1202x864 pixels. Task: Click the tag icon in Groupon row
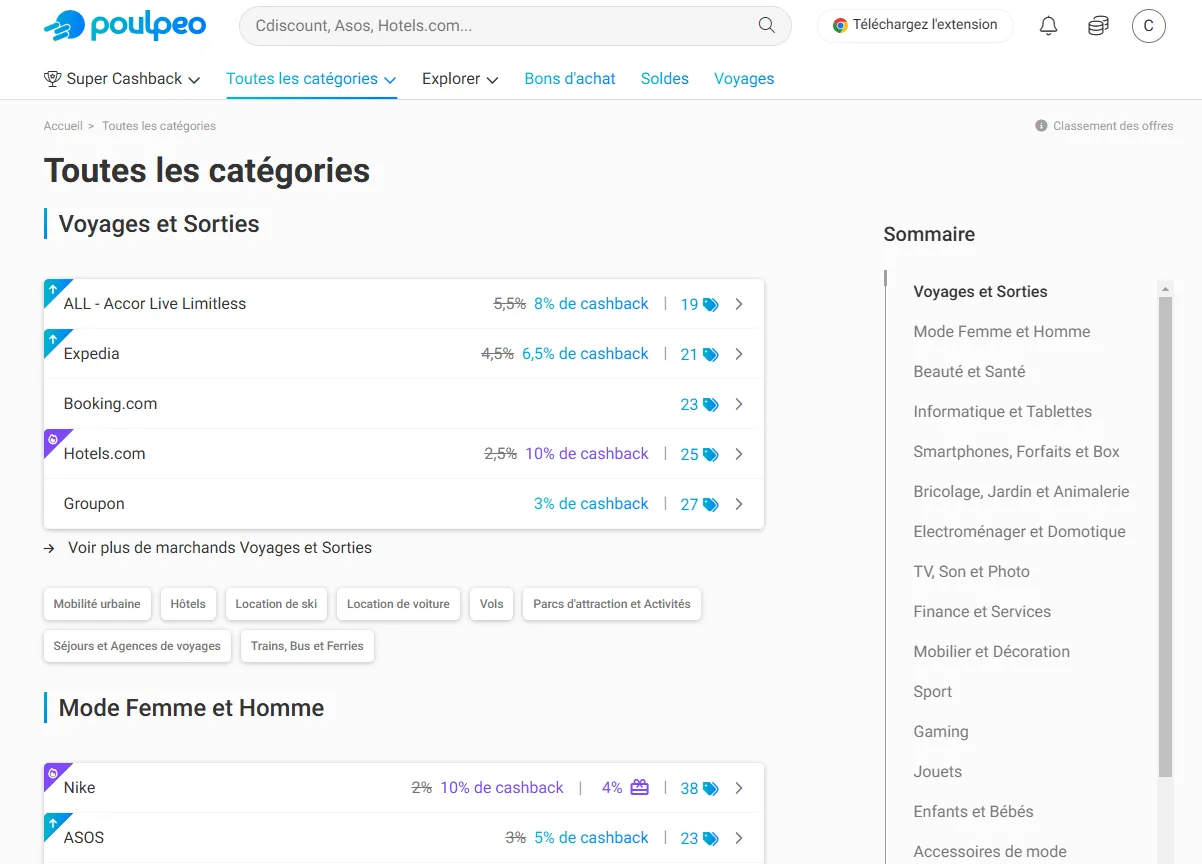(x=711, y=504)
